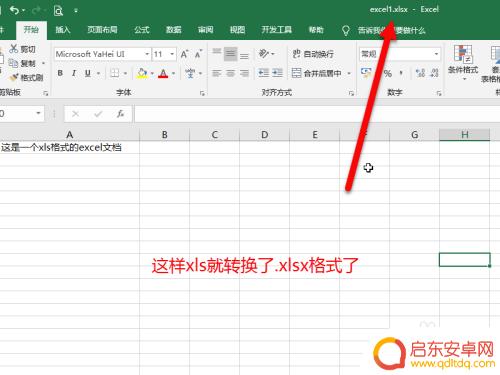Toggle Underline formatting
Viewport: 500px width, 375px height.
tap(88, 73)
